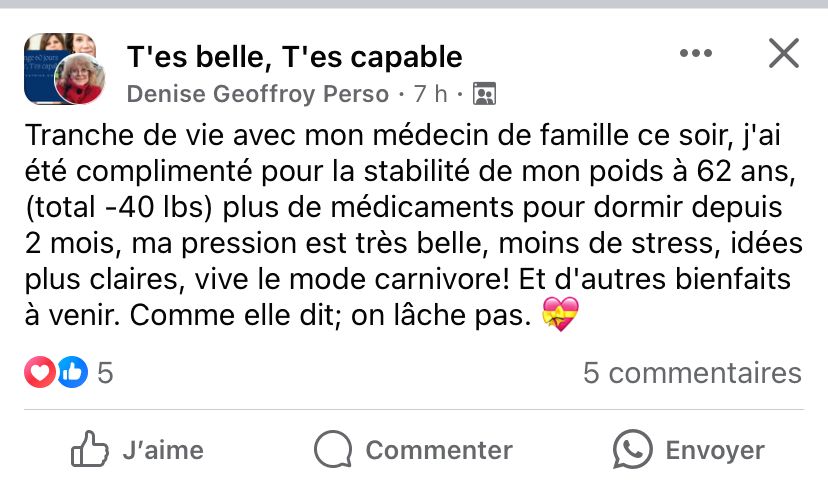This screenshot has height=488, width=828.
Task: Open Denise Geoffroy's round profile picture
Action: (79, 80)
